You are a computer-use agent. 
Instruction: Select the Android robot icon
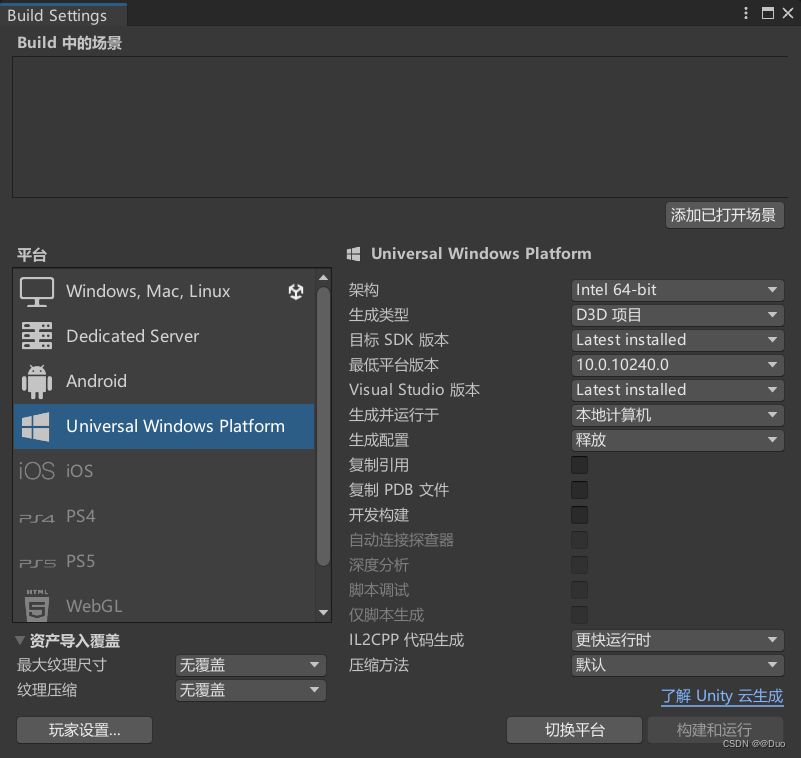pyautogui.click(x=37, y=381)
